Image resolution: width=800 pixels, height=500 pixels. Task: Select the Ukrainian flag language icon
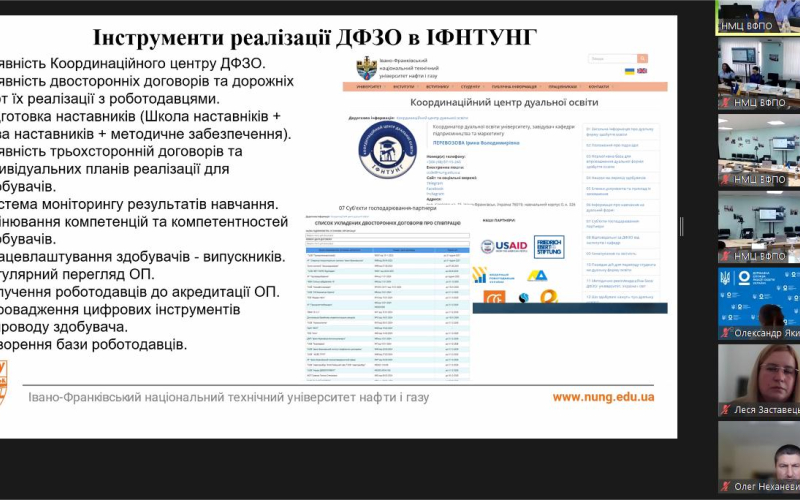pos(630,71)
